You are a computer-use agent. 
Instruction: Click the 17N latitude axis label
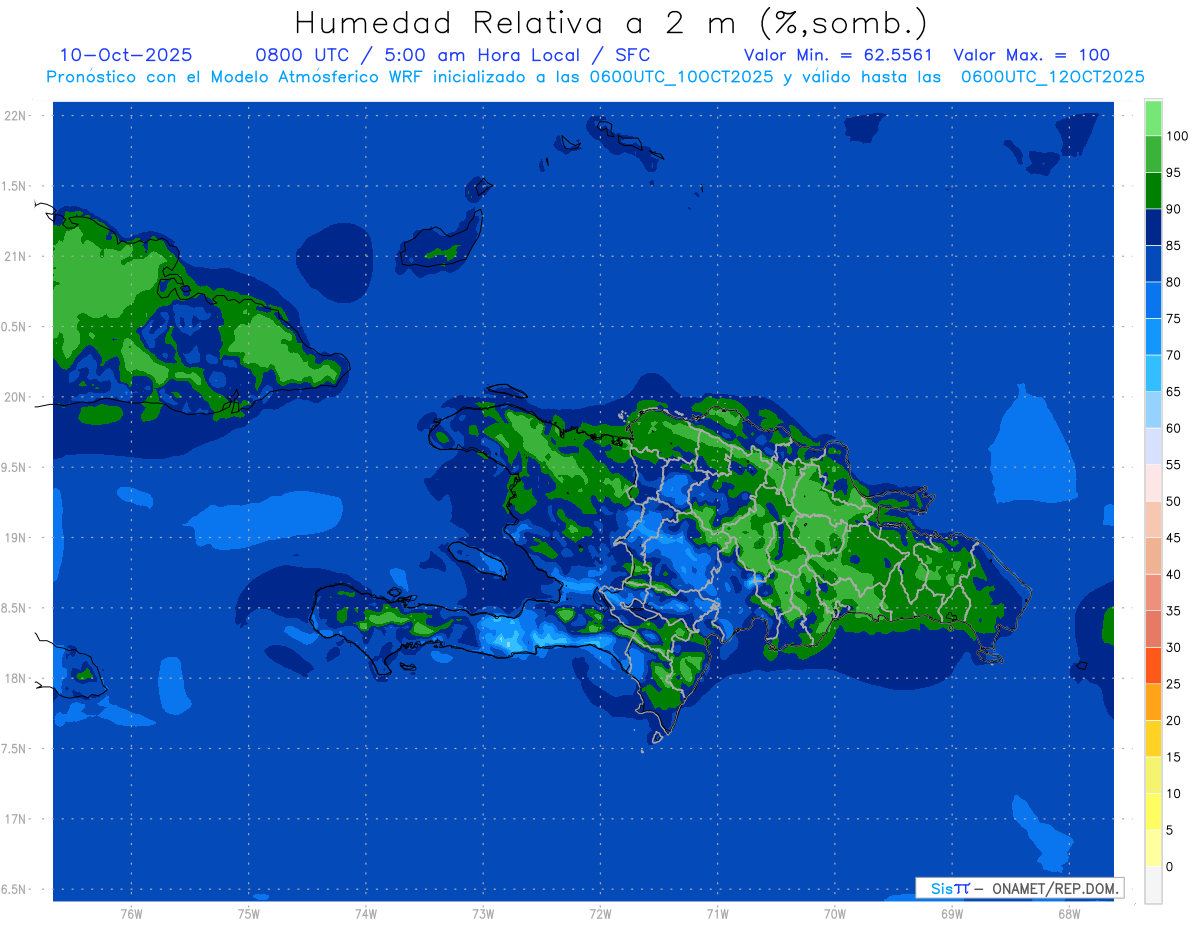tap(16, 819)
